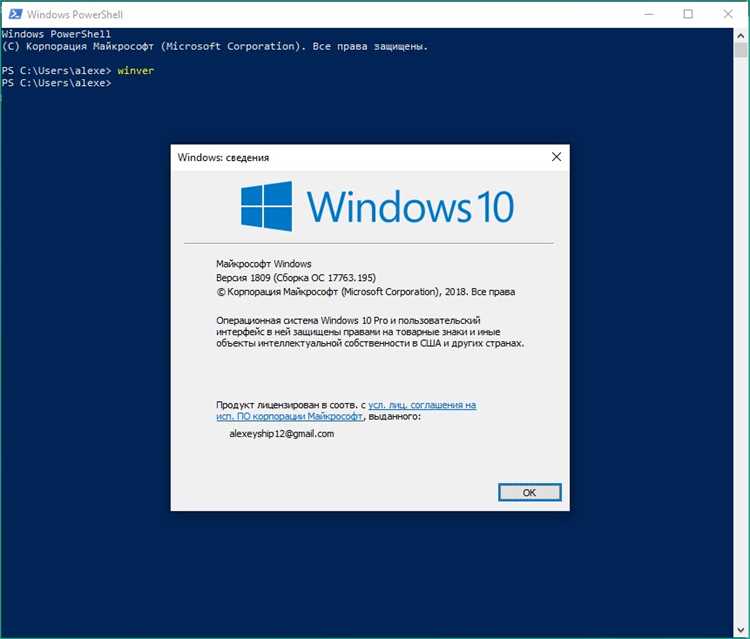Click the "Операционная система Windows 10 Pro" paragraph
The image size is (750, 639).
(x=370, y=331)
